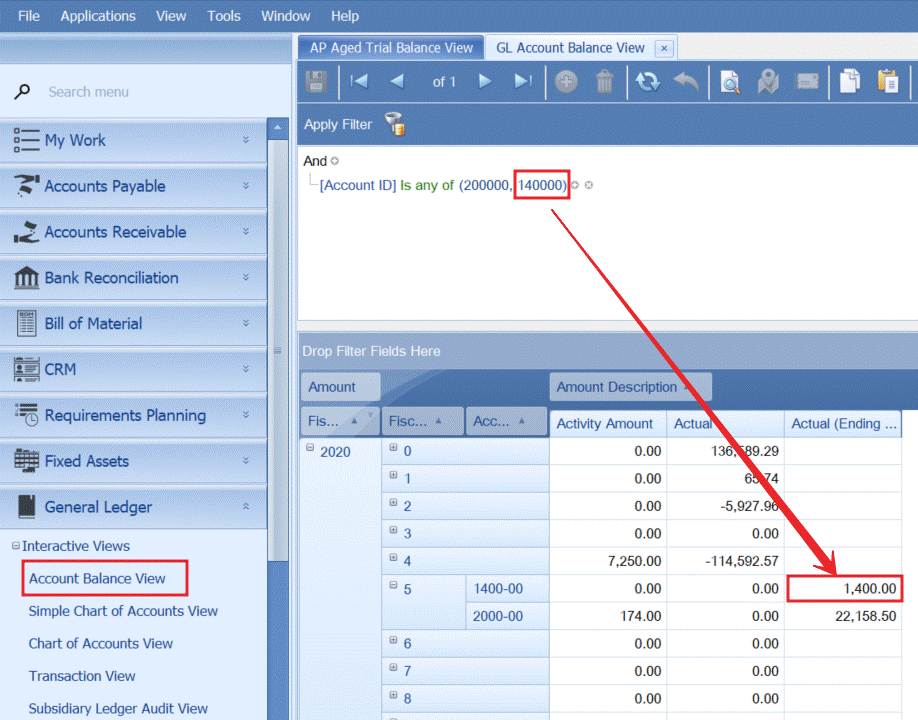Click the Paste clipboard icon
This screenshot has width=918, height=720.
coord(887,82)
